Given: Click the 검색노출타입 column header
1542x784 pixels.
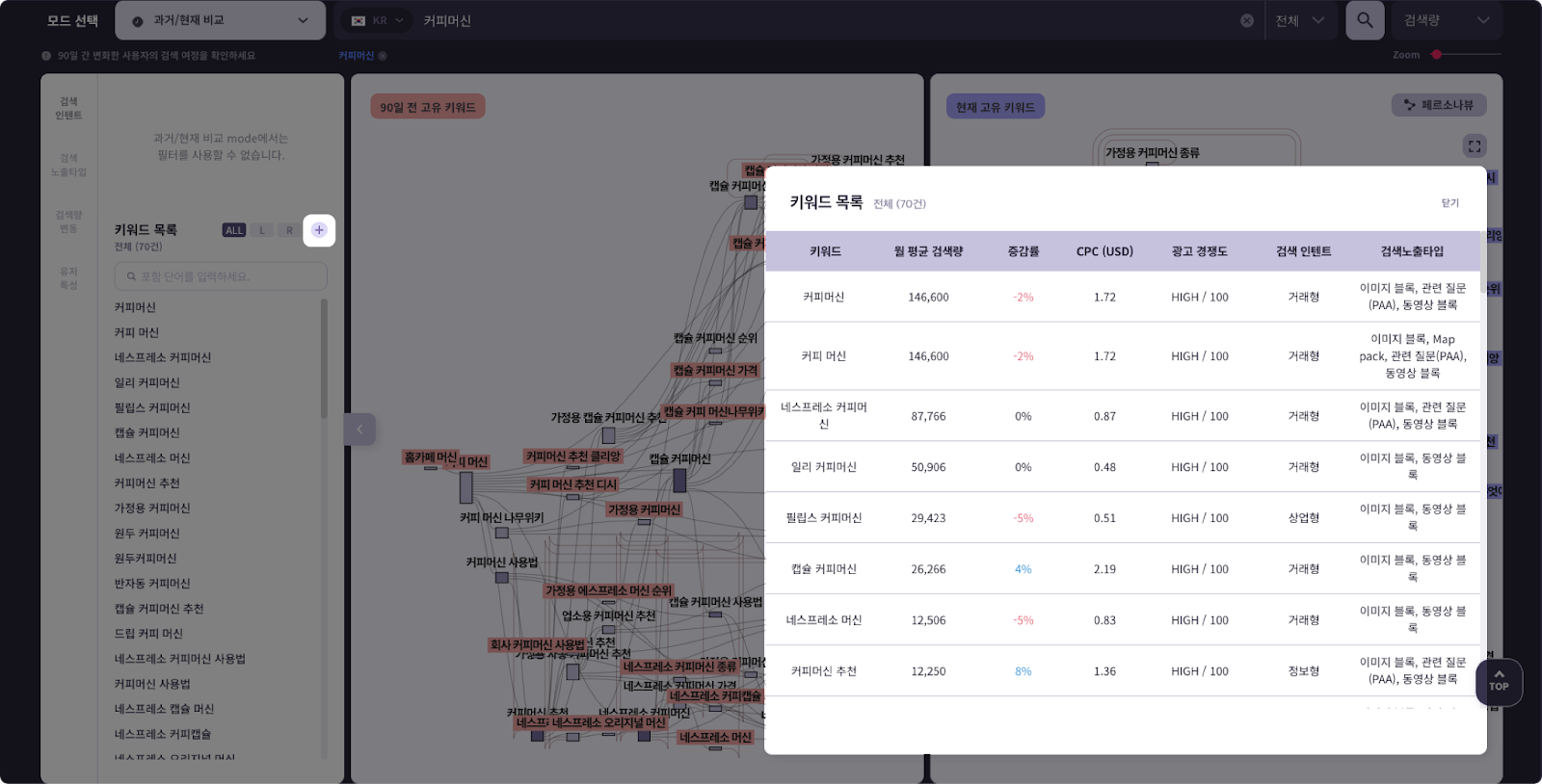Looking at the screenshot, I should pyautogui.click(x=1412, y=251).
